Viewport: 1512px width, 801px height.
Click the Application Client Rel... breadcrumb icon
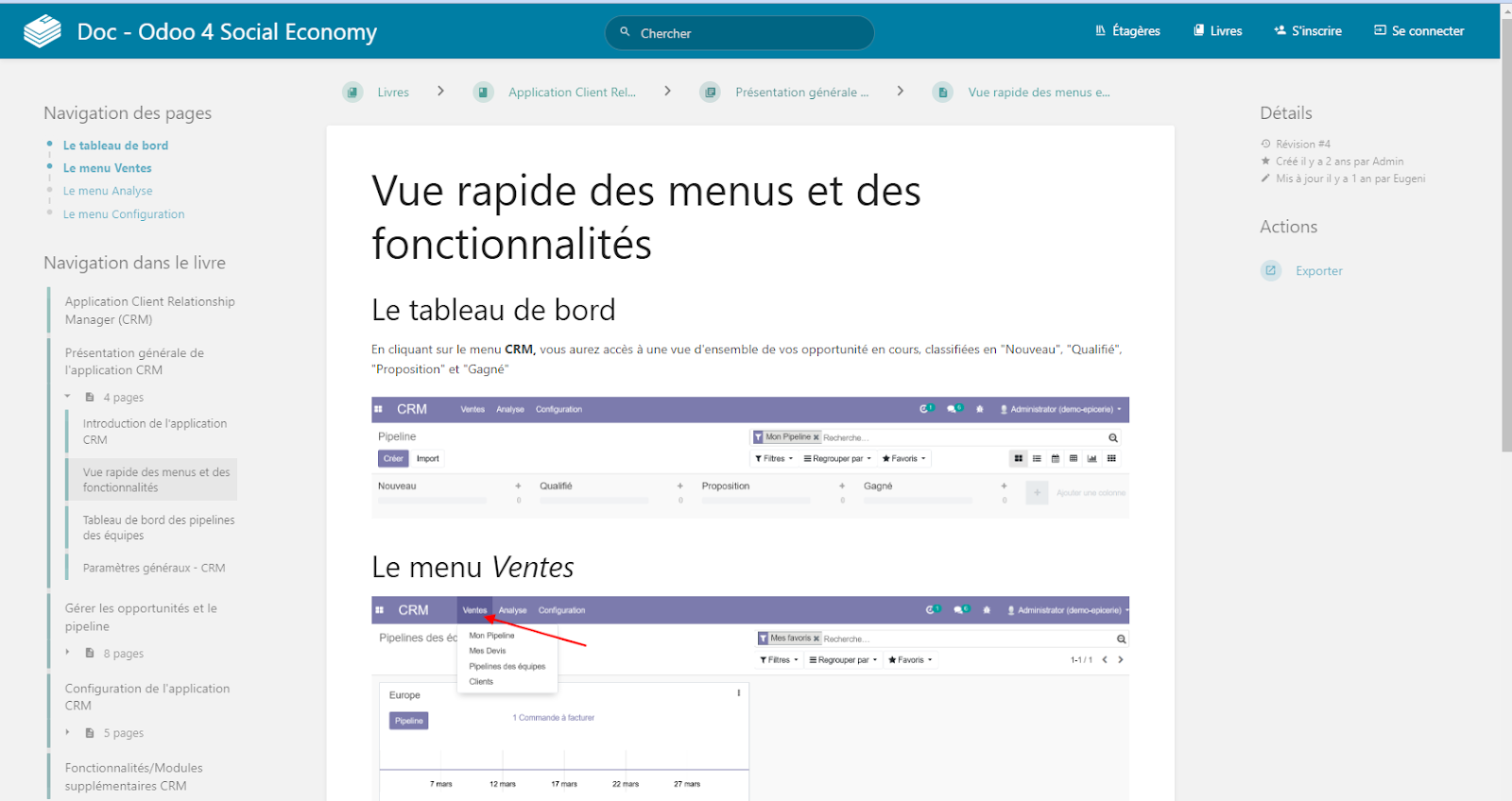tap(483, 93)
